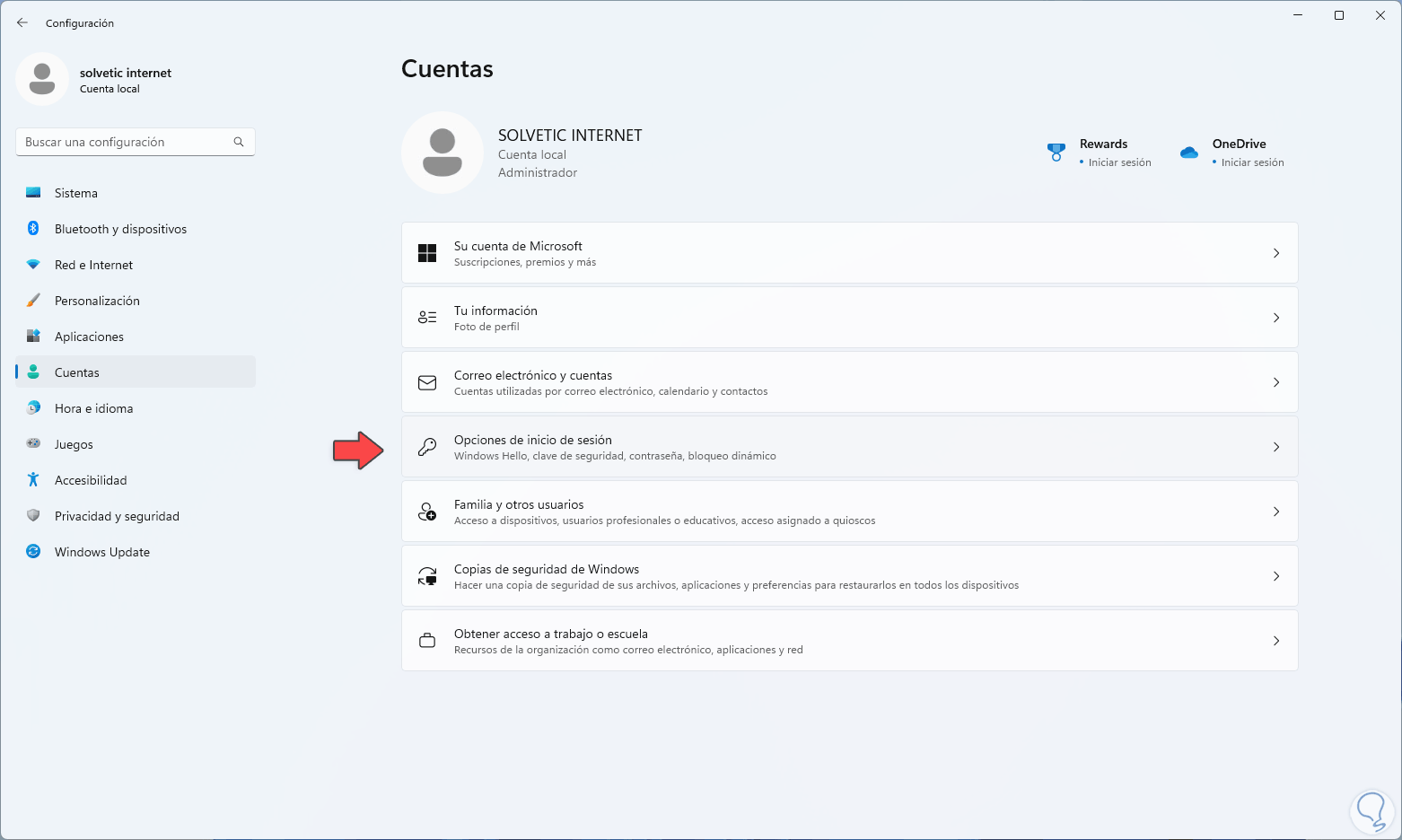The width and height of the screenshot is (1402, 840).
Task: Click the Accesibilidad figure icon
Action: tap(33, 480)
